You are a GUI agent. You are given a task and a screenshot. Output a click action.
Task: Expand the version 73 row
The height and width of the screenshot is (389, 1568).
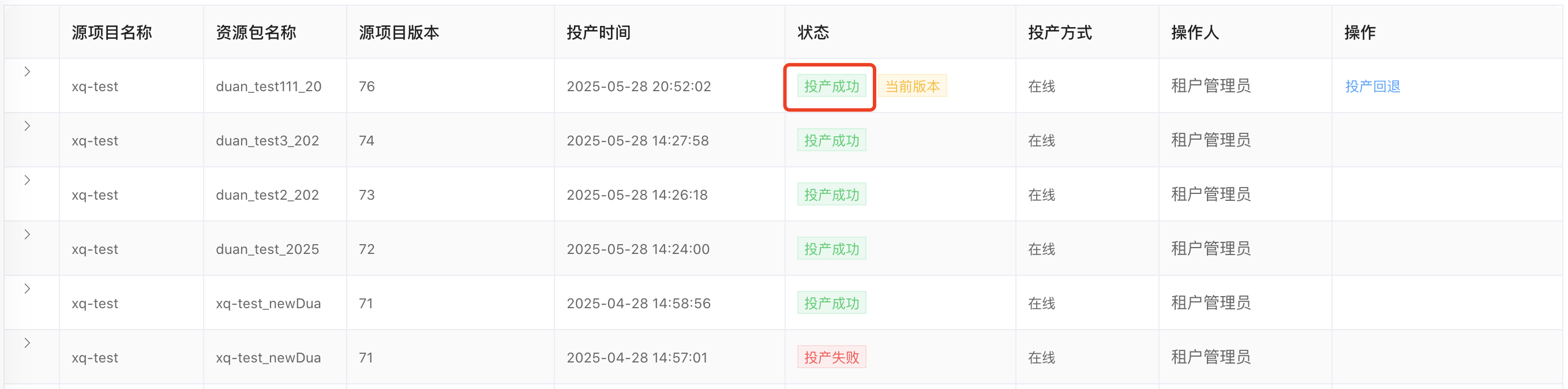coord(27,180)
